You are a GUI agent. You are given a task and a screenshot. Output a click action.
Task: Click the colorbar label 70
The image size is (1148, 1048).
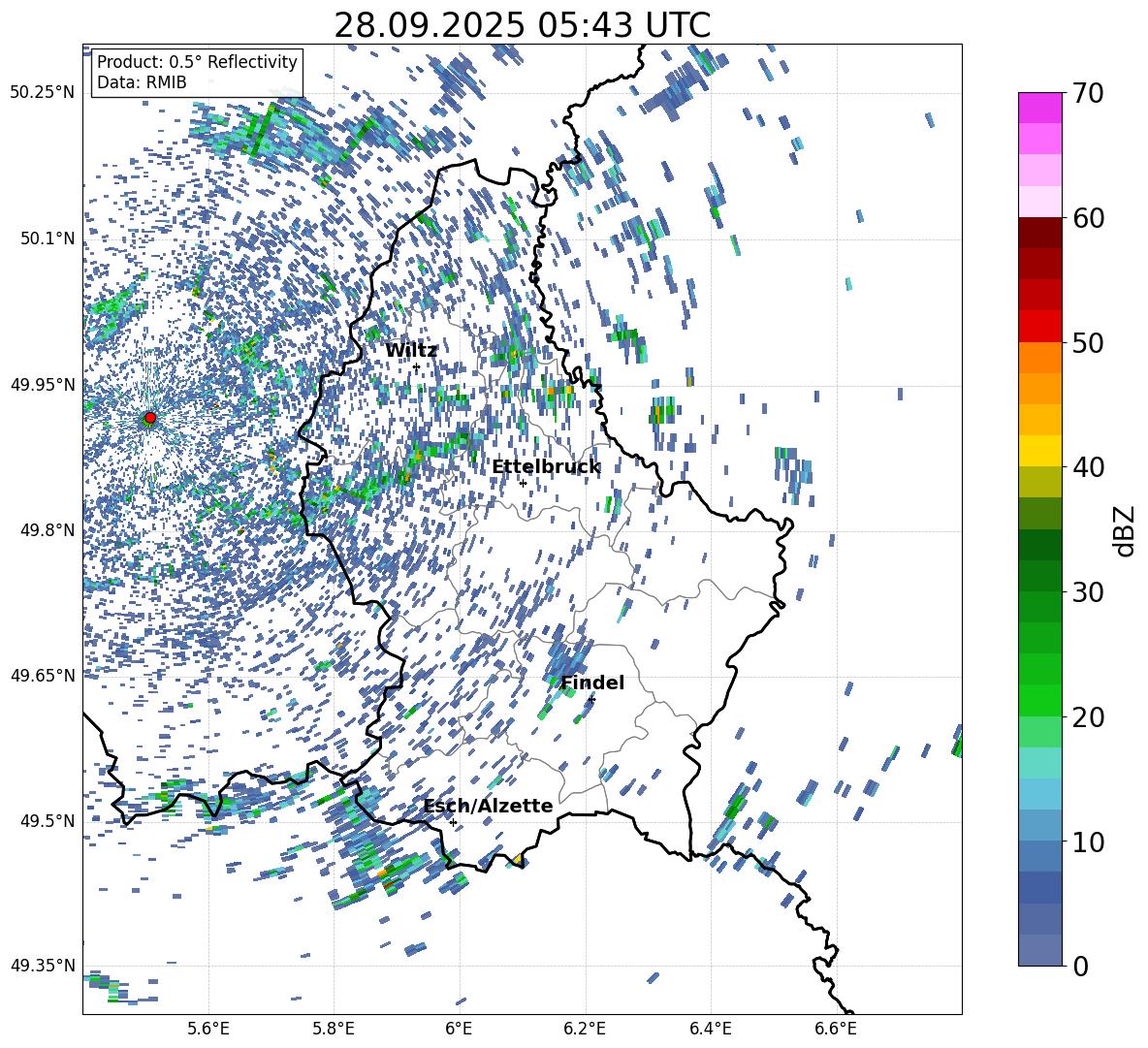point(1088,93)
